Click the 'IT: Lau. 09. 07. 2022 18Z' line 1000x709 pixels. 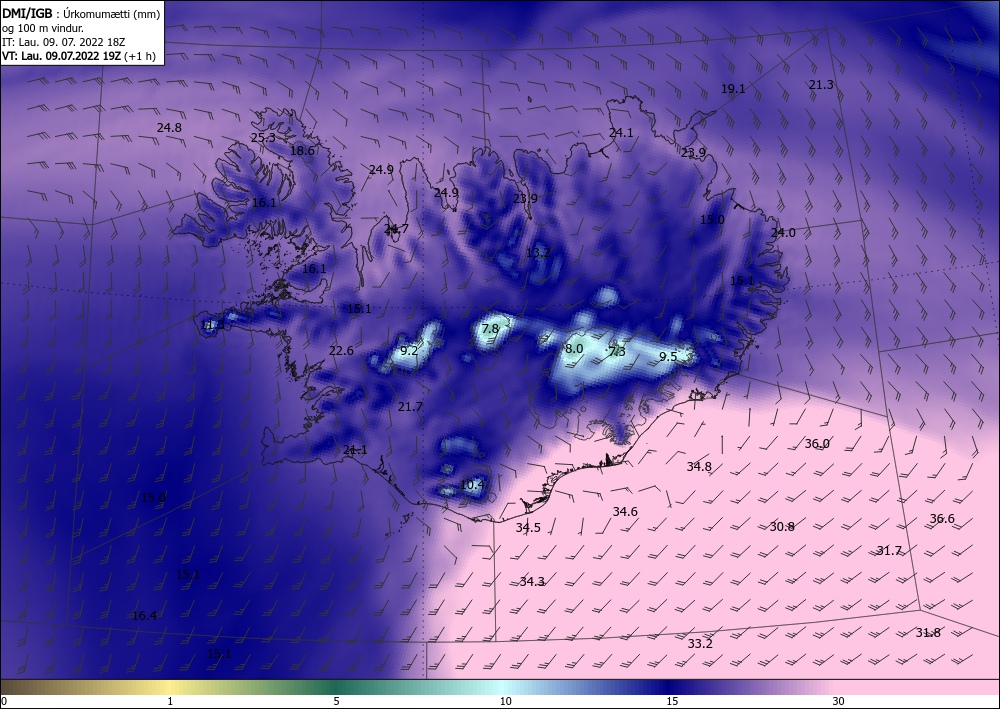[64, 42]
